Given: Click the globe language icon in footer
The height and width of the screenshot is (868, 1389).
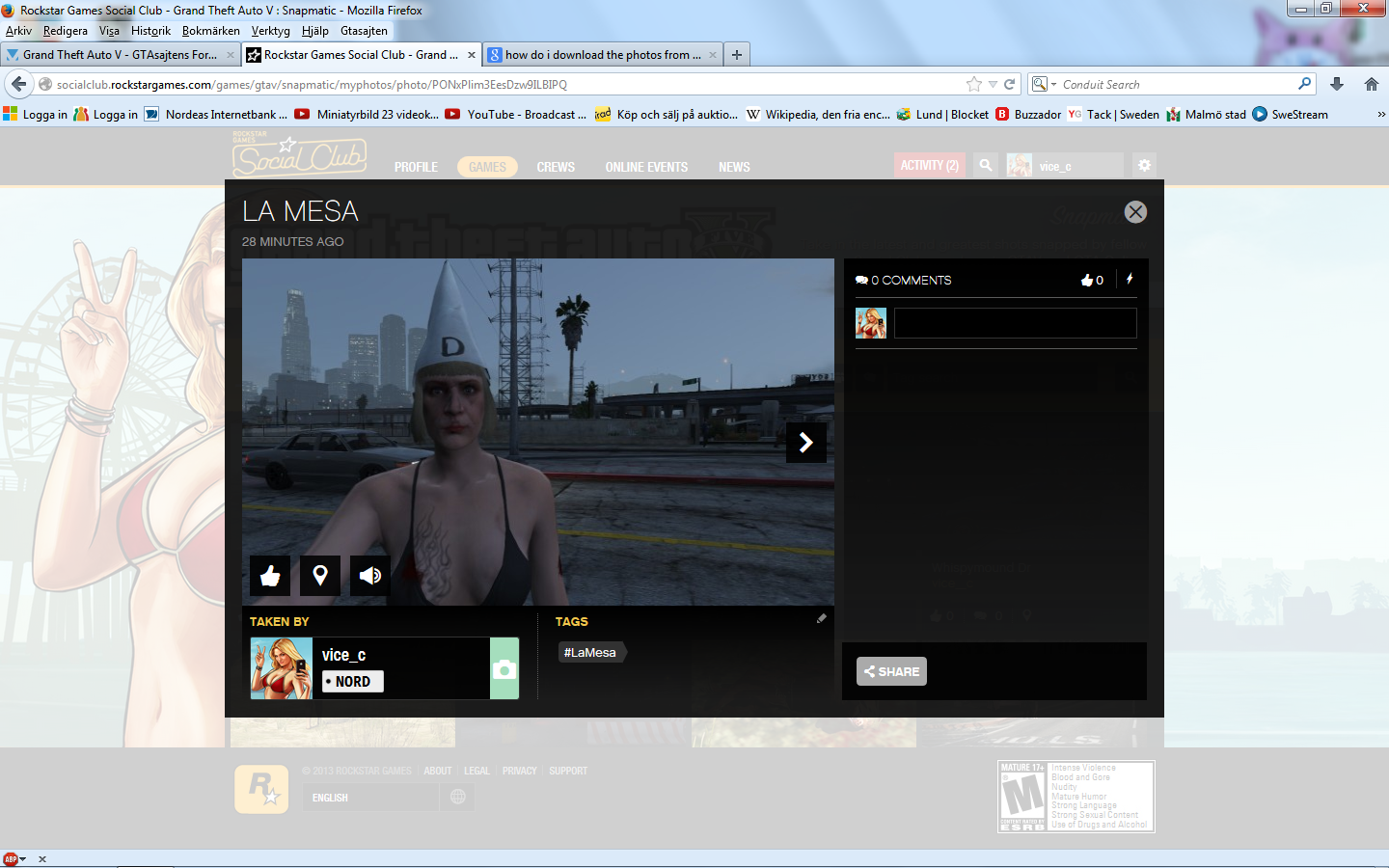Looking at the screenshot, I should (458, 797).
